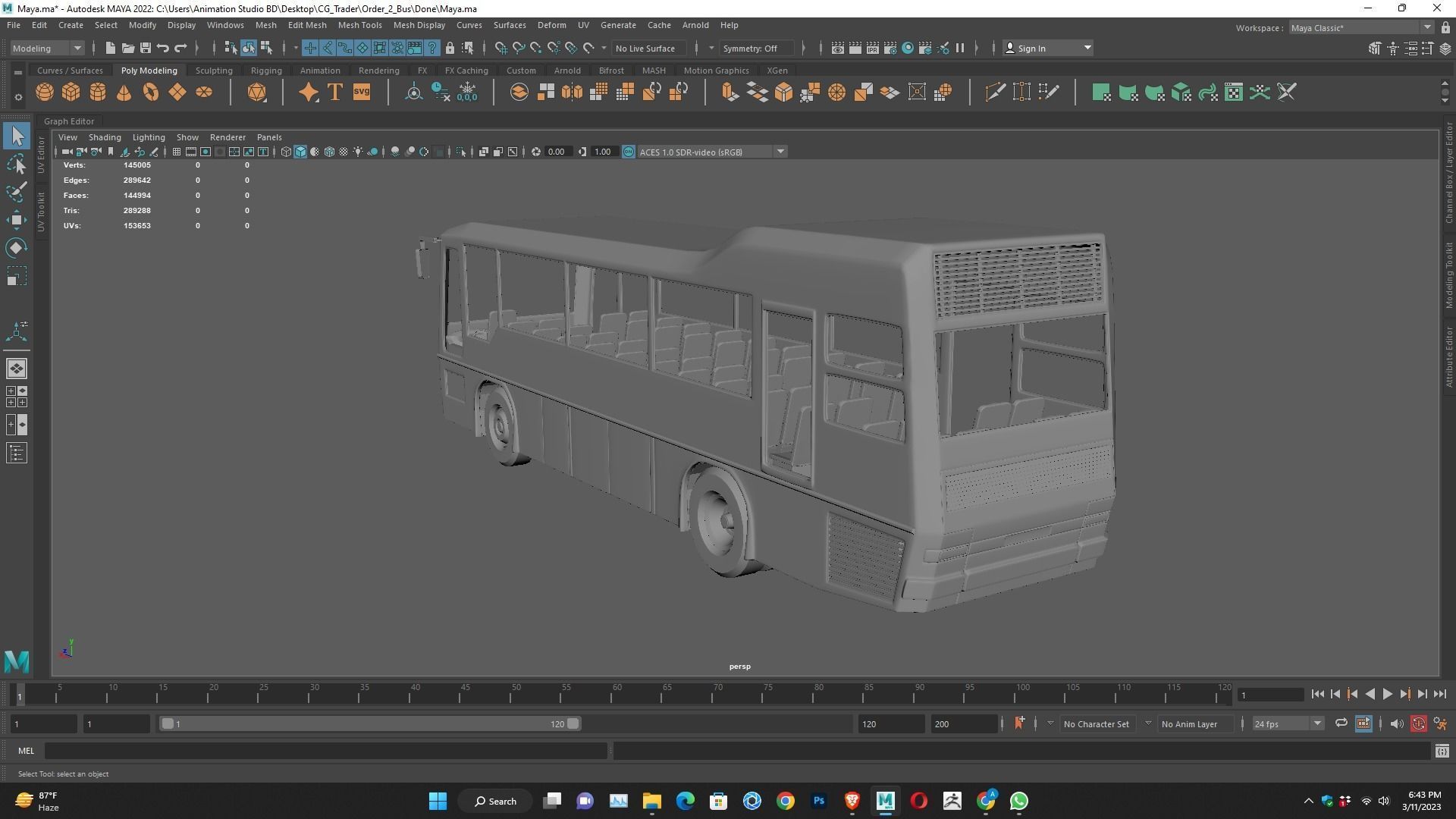1456x819 pixels.
Task: Open the Outliner layout icon
Action: click(x=17, y=453)
